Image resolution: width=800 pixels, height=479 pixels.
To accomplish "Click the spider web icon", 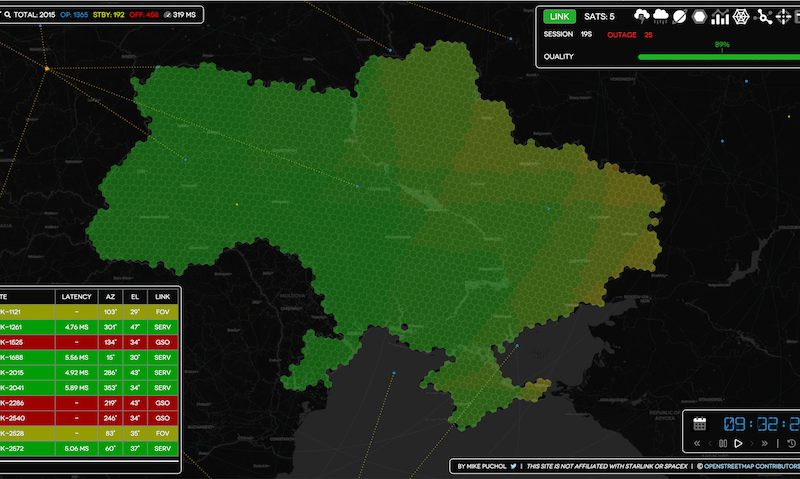I will pyautogui.click(x=741, y=16).
